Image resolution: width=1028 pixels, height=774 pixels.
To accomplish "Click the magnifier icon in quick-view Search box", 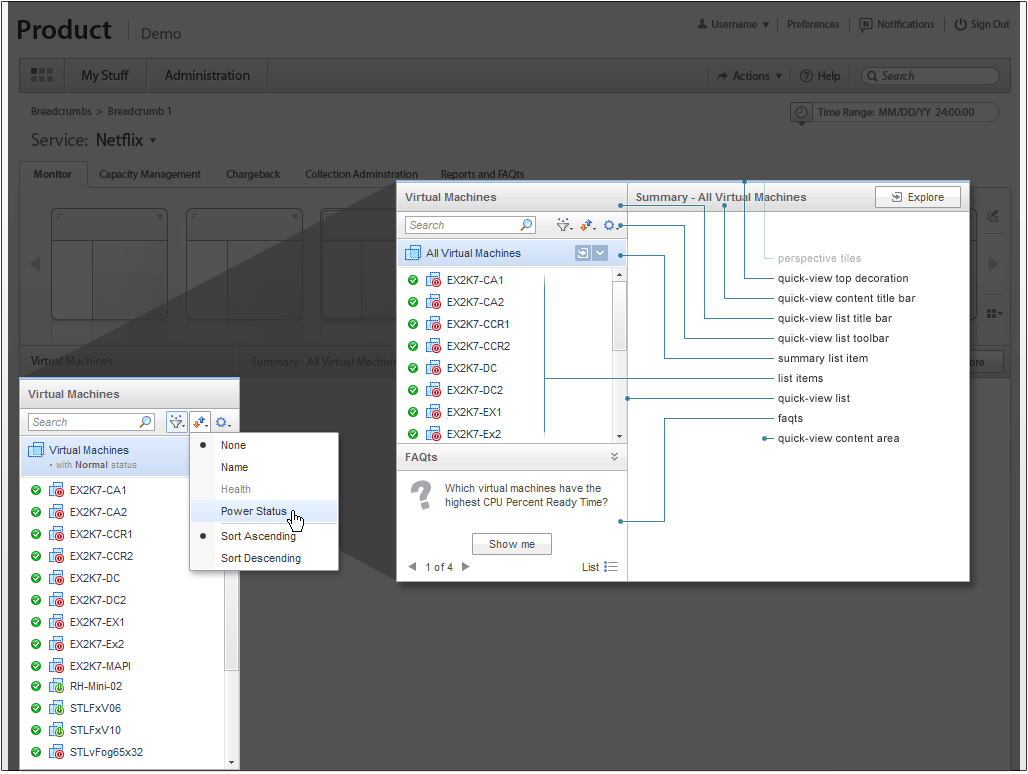I will pos(526,225).
